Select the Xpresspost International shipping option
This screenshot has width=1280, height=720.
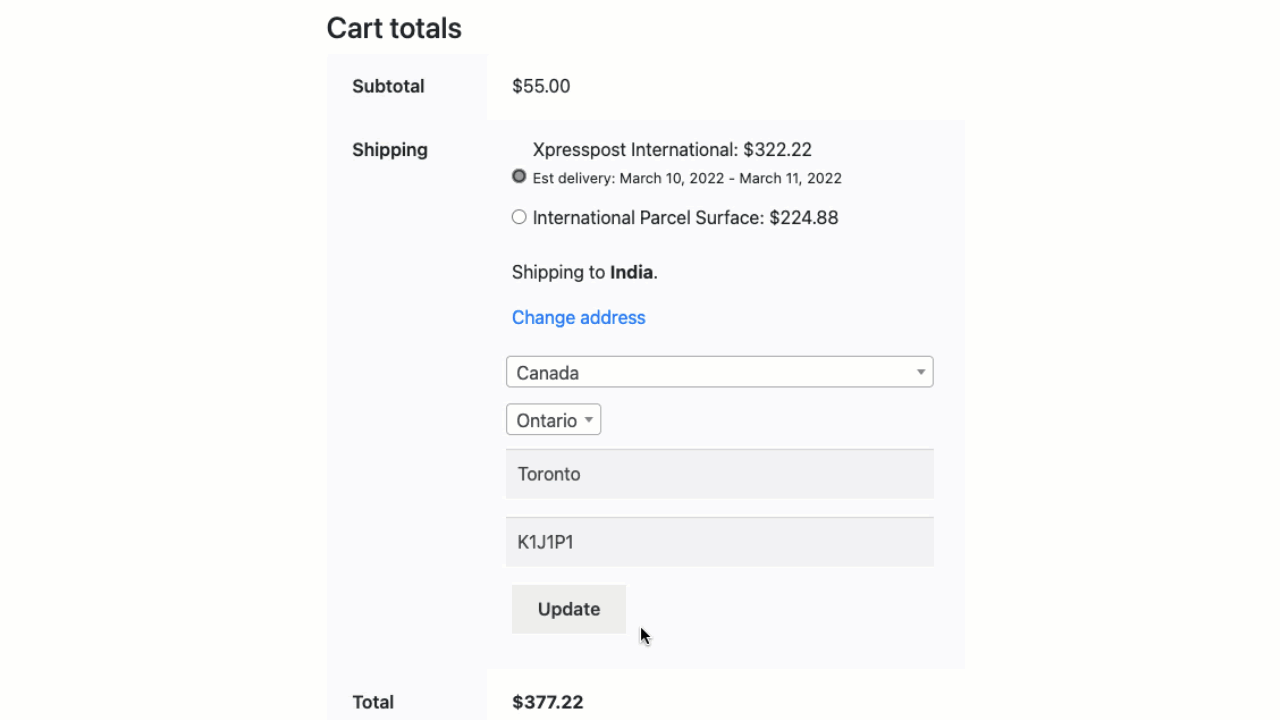pyautogui.click(x=518, y=176)
